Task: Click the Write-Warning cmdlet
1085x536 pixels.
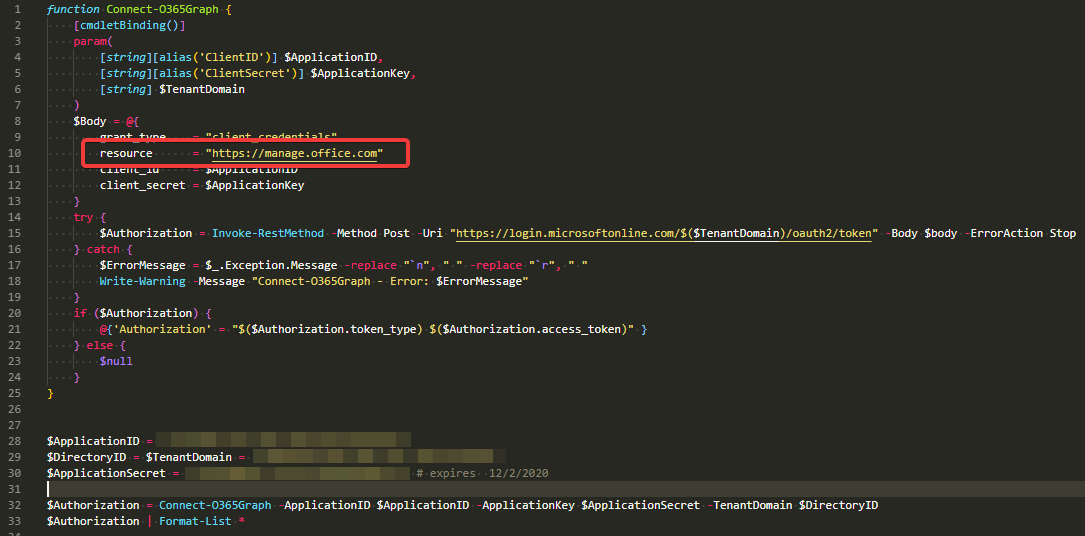Action: (x=143, y=281)
